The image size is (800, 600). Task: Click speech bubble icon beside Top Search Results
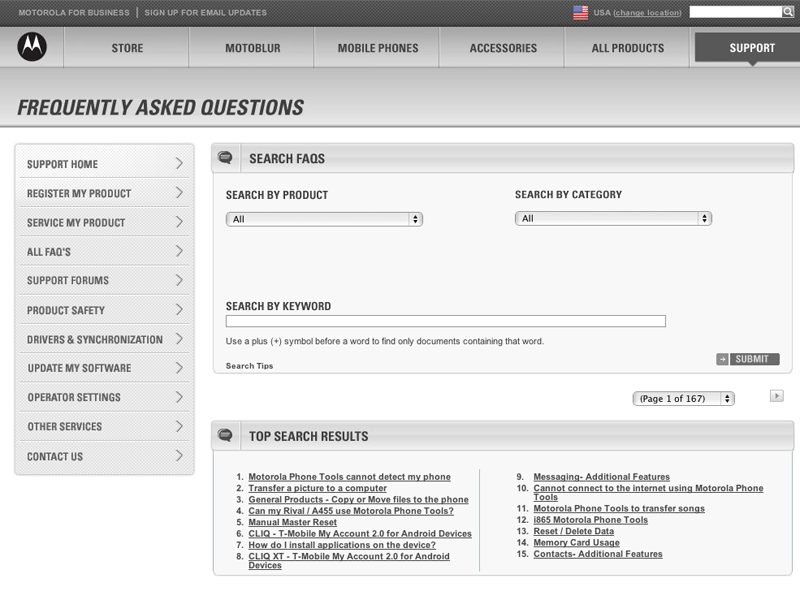(x=225, y=435)
